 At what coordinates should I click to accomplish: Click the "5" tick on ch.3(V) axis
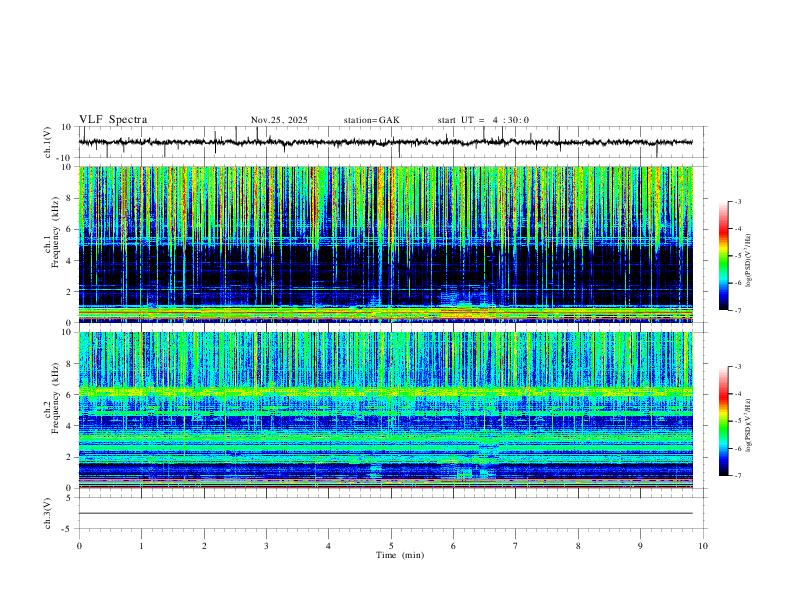[x=70, y=498]
